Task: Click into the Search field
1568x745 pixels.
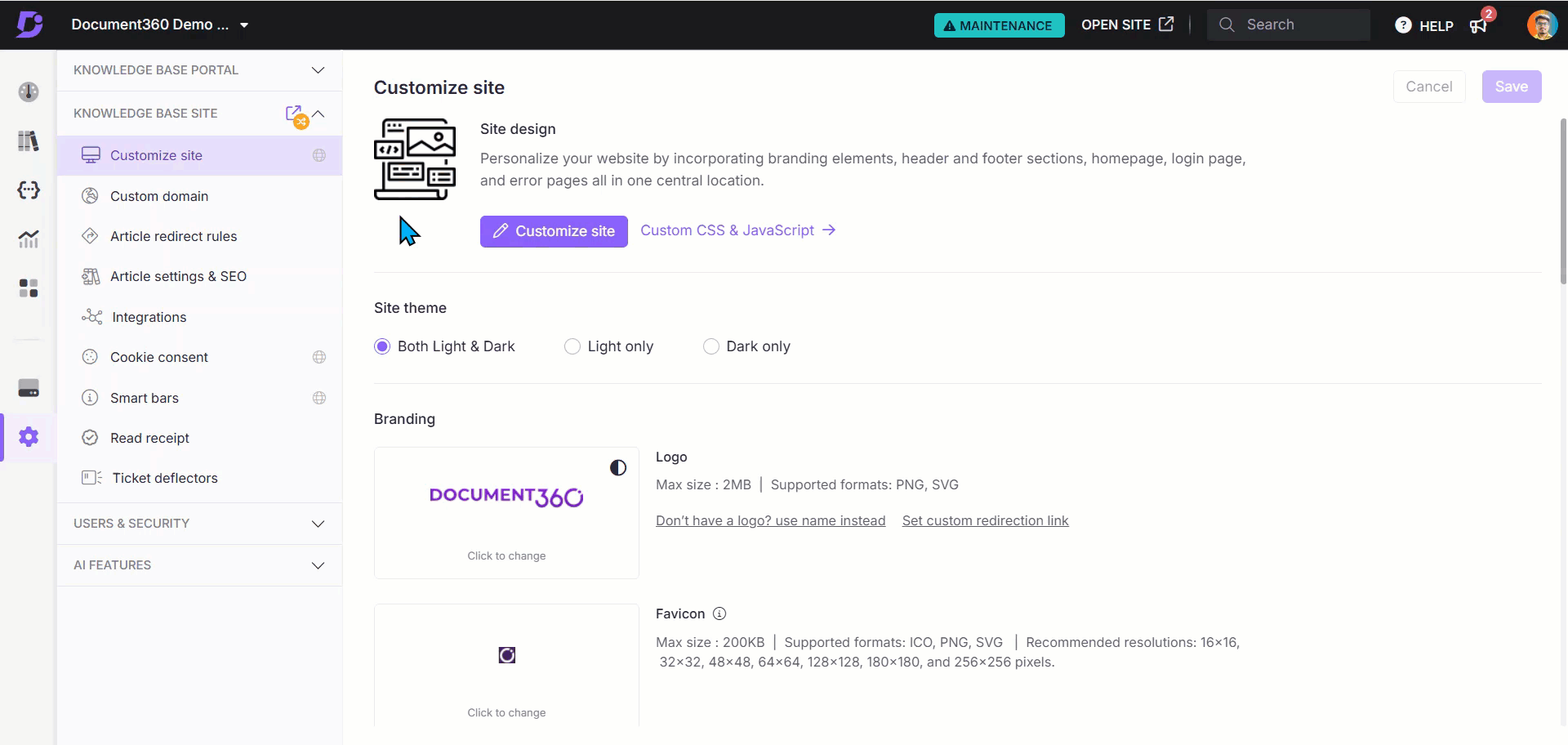Action: click(x=1289, y=25)
